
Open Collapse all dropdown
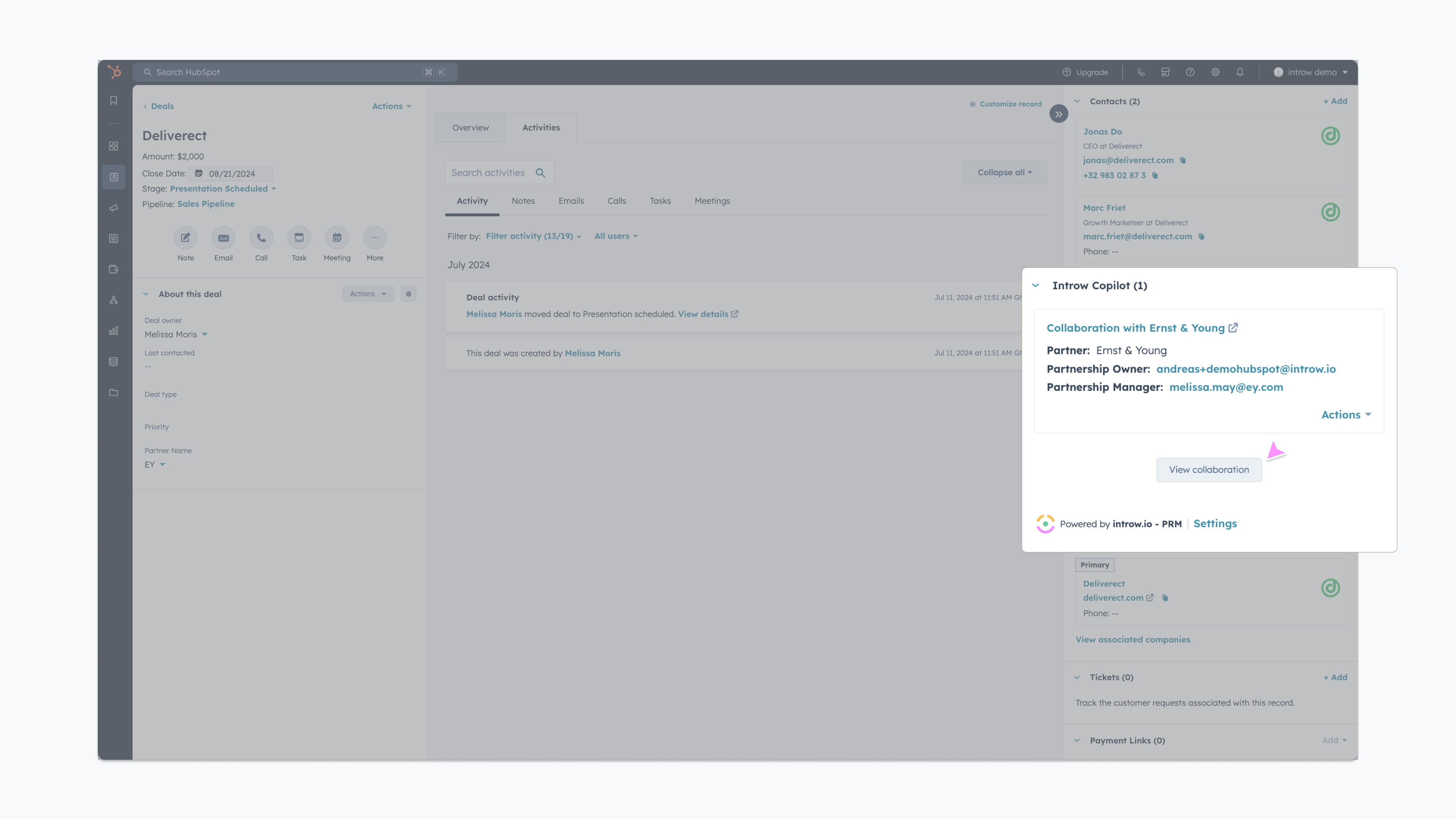point(1005,172)
